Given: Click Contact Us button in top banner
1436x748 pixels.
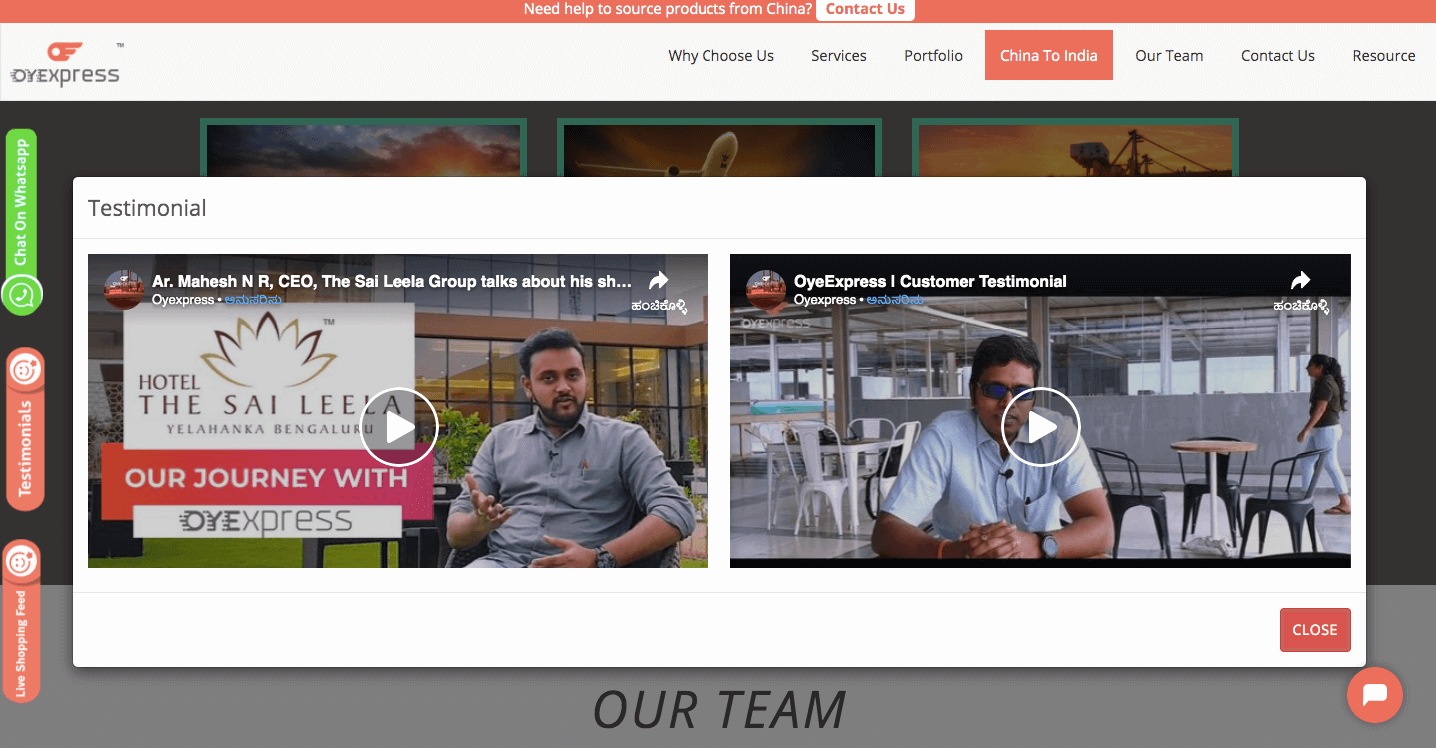Looking at the screenshot, I should (x=865, y=10).
